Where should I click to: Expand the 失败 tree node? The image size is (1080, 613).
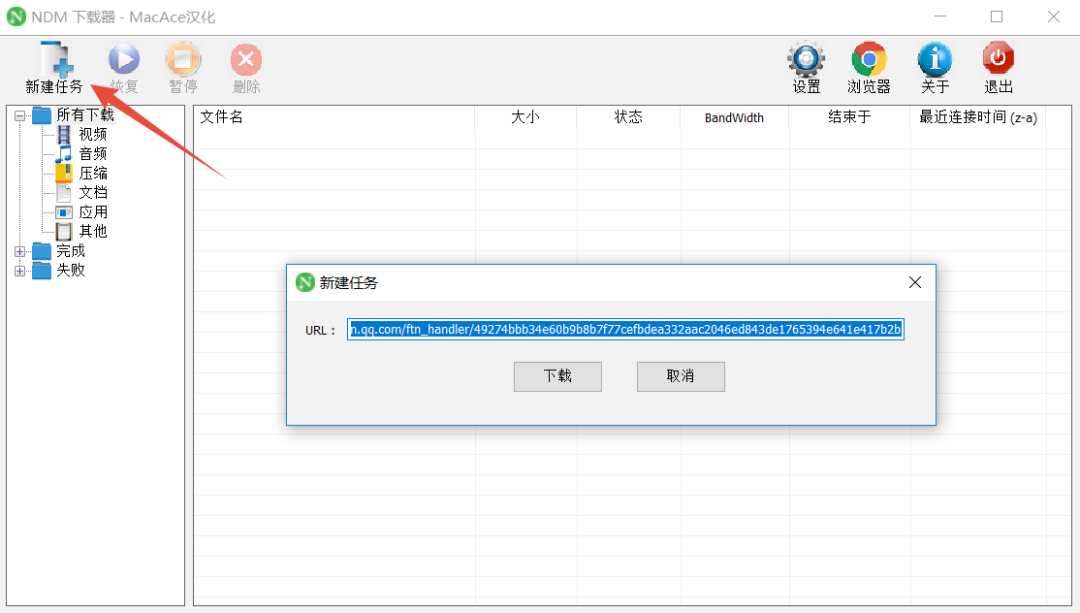(20, 271)
